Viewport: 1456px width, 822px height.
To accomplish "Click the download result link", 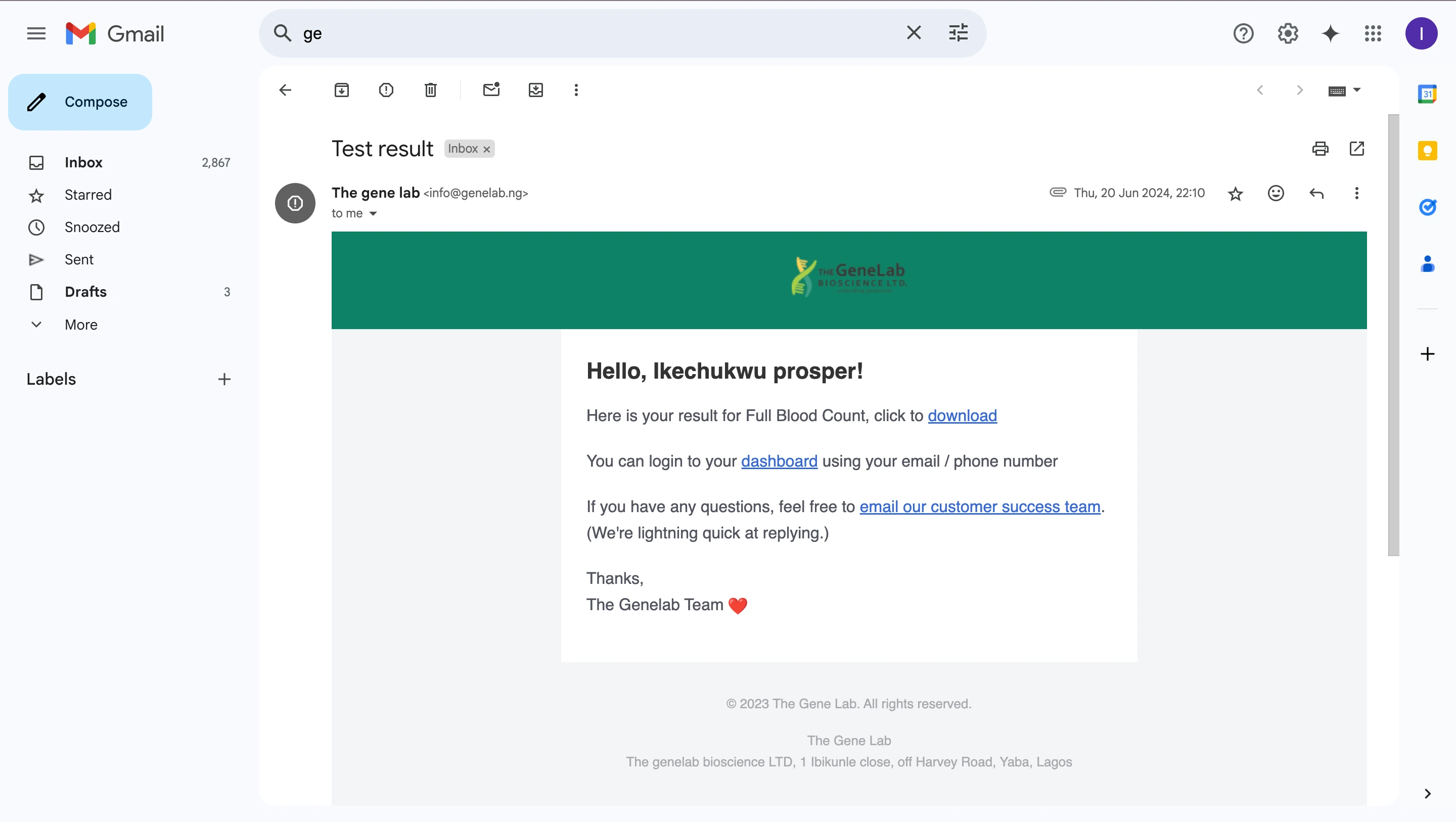I will pyautogui.click(x=962, y=416).
